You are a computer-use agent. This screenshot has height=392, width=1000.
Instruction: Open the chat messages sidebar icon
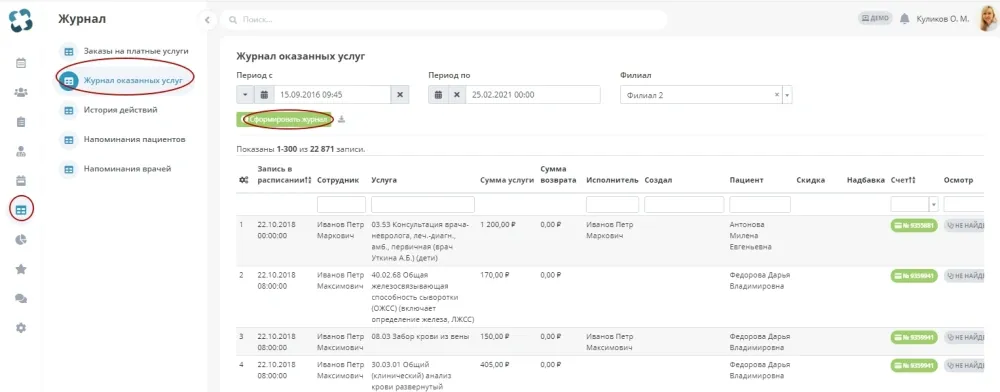pos(20,298)
